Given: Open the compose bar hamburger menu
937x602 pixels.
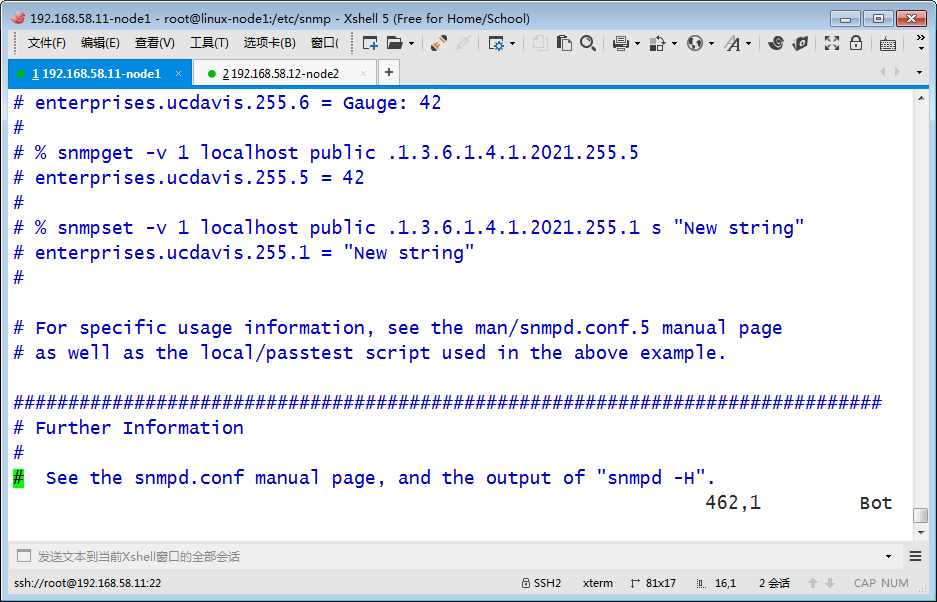Looking at the screenshot, I should [915, 557].
